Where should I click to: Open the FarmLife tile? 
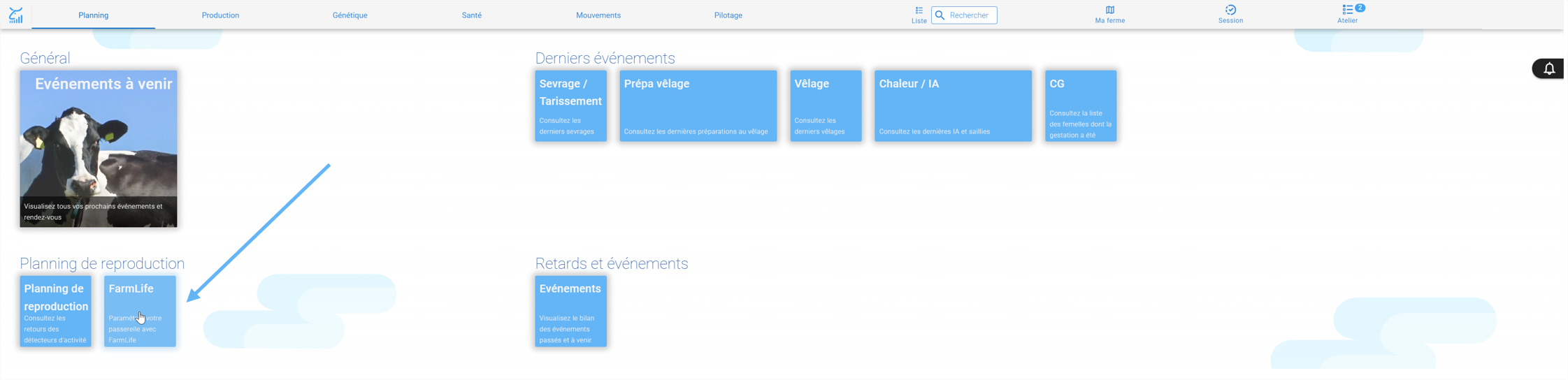tap(140, 311)
